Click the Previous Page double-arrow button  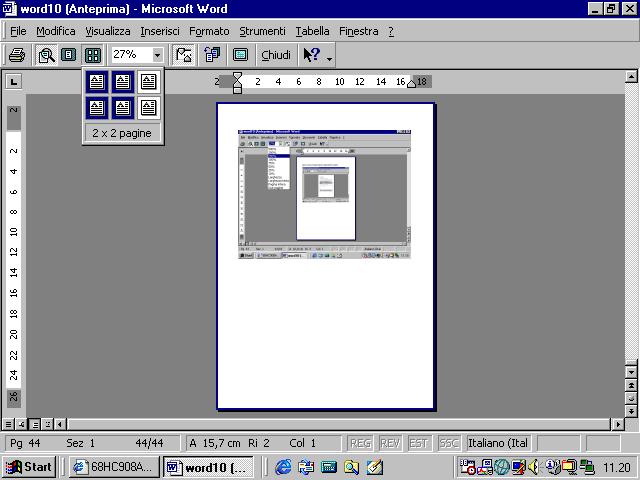click(x=631, y=385)
